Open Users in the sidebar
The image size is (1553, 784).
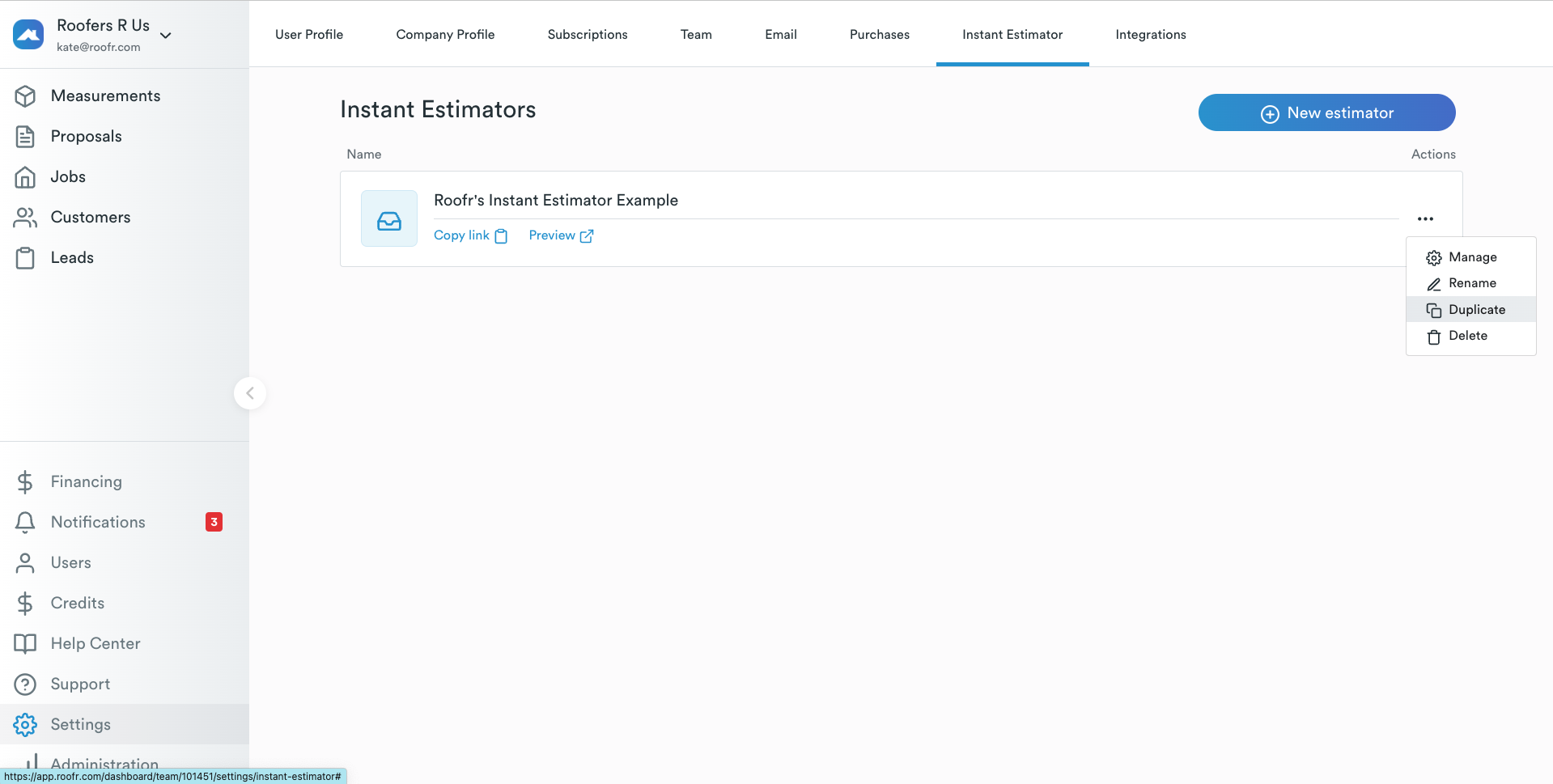click(x=125, y=563)
